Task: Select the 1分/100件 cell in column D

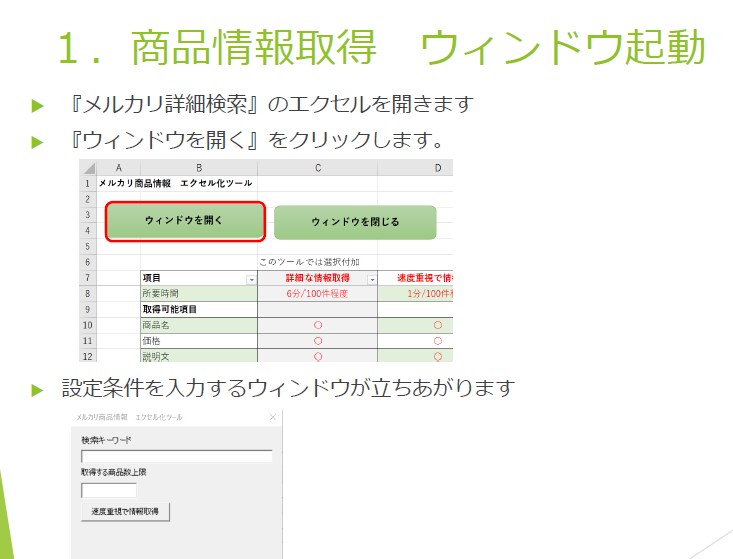Action: [415, 294]
